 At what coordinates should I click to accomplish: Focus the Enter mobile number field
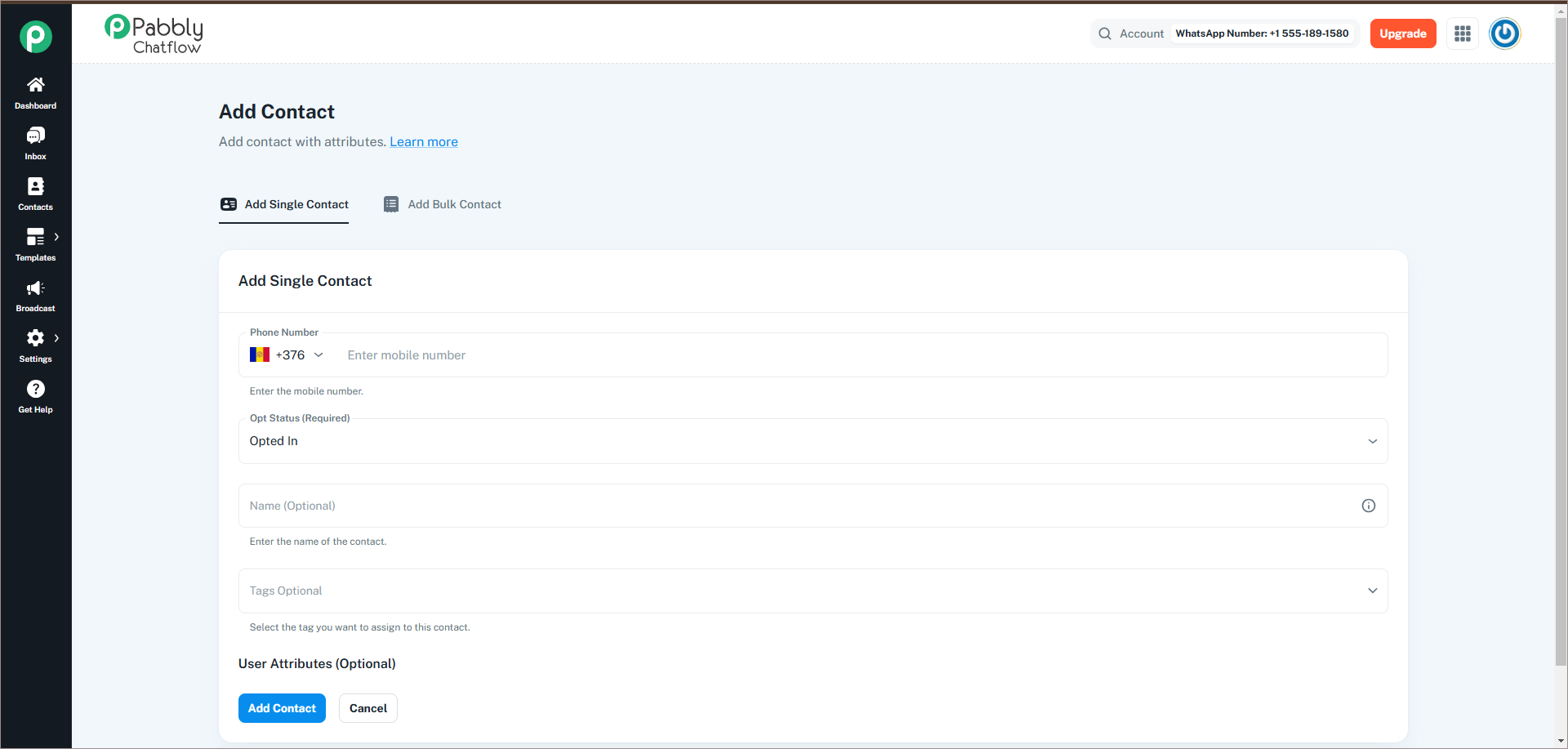click(862, 355)
